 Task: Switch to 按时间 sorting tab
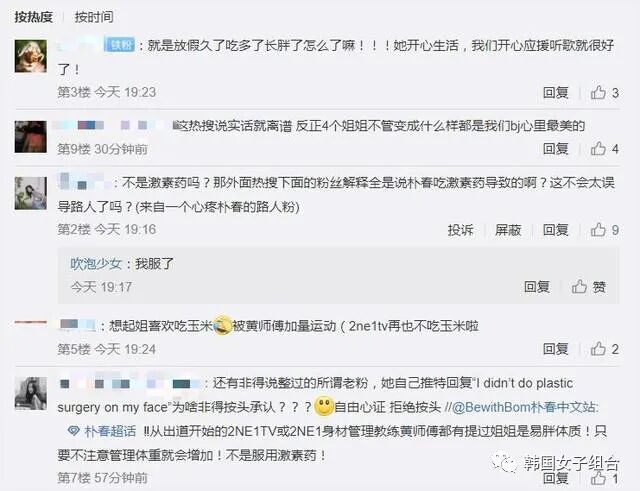tap(94, 17)
